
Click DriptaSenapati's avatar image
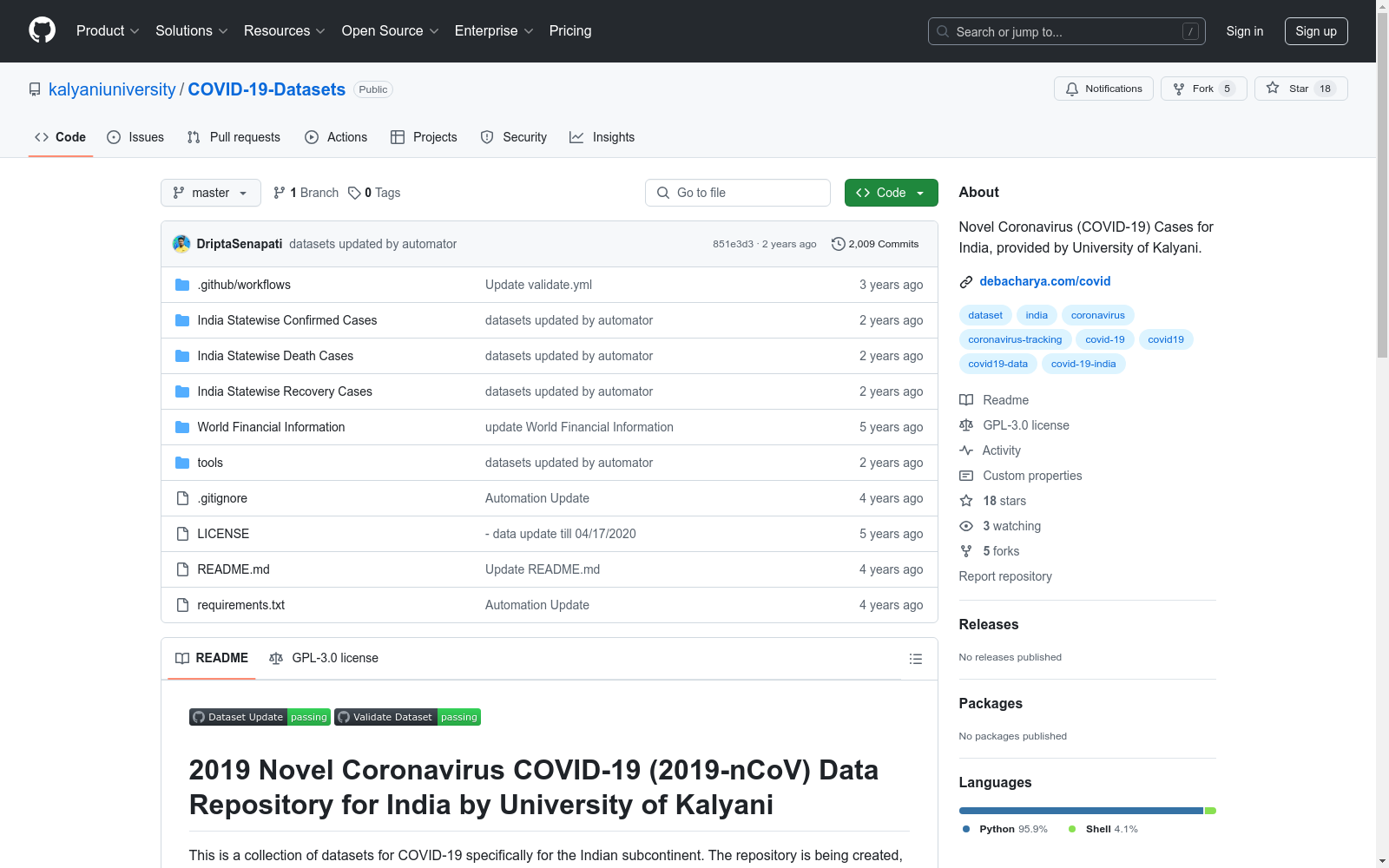click(x=181, y=244)
